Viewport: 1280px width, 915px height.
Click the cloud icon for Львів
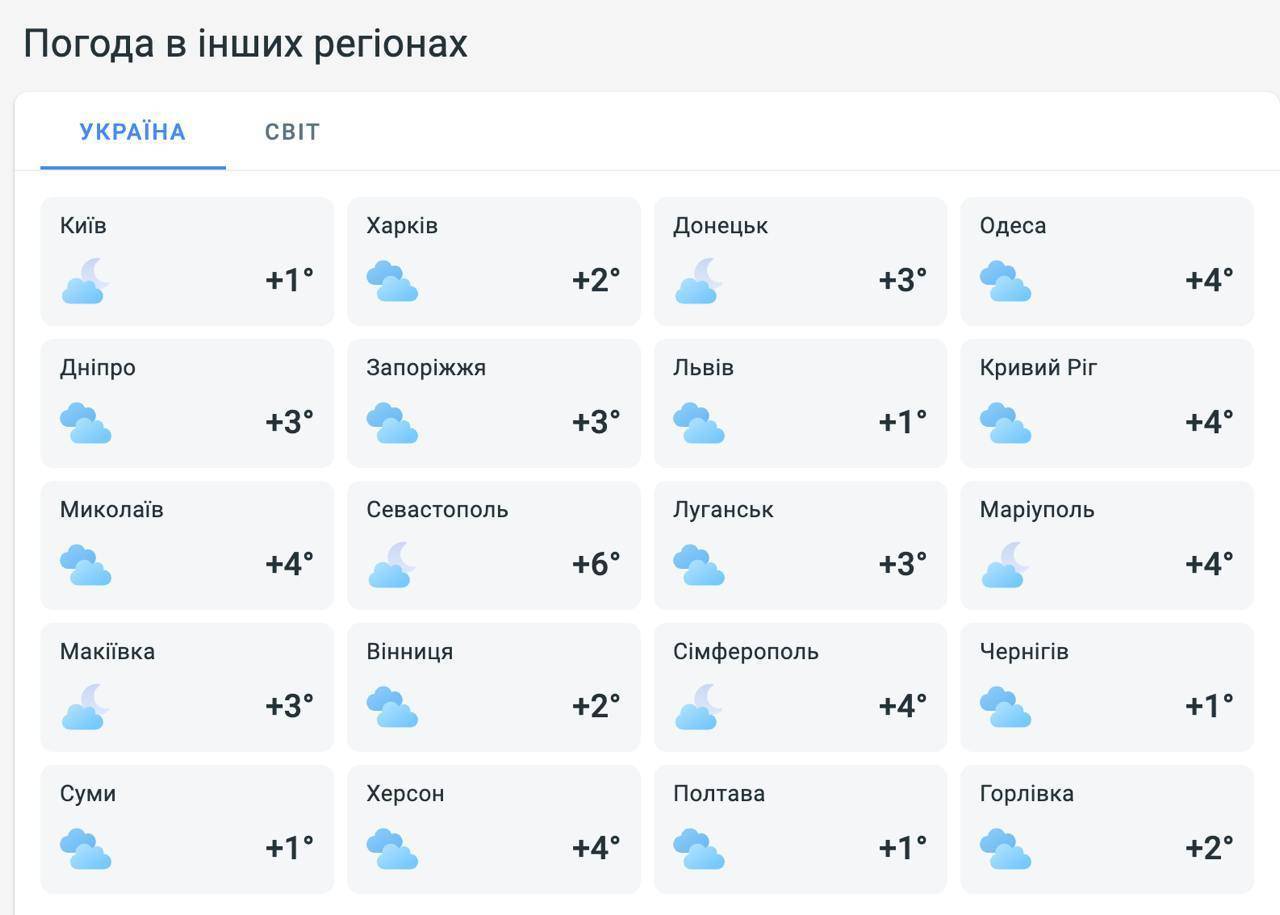(698, 423)
